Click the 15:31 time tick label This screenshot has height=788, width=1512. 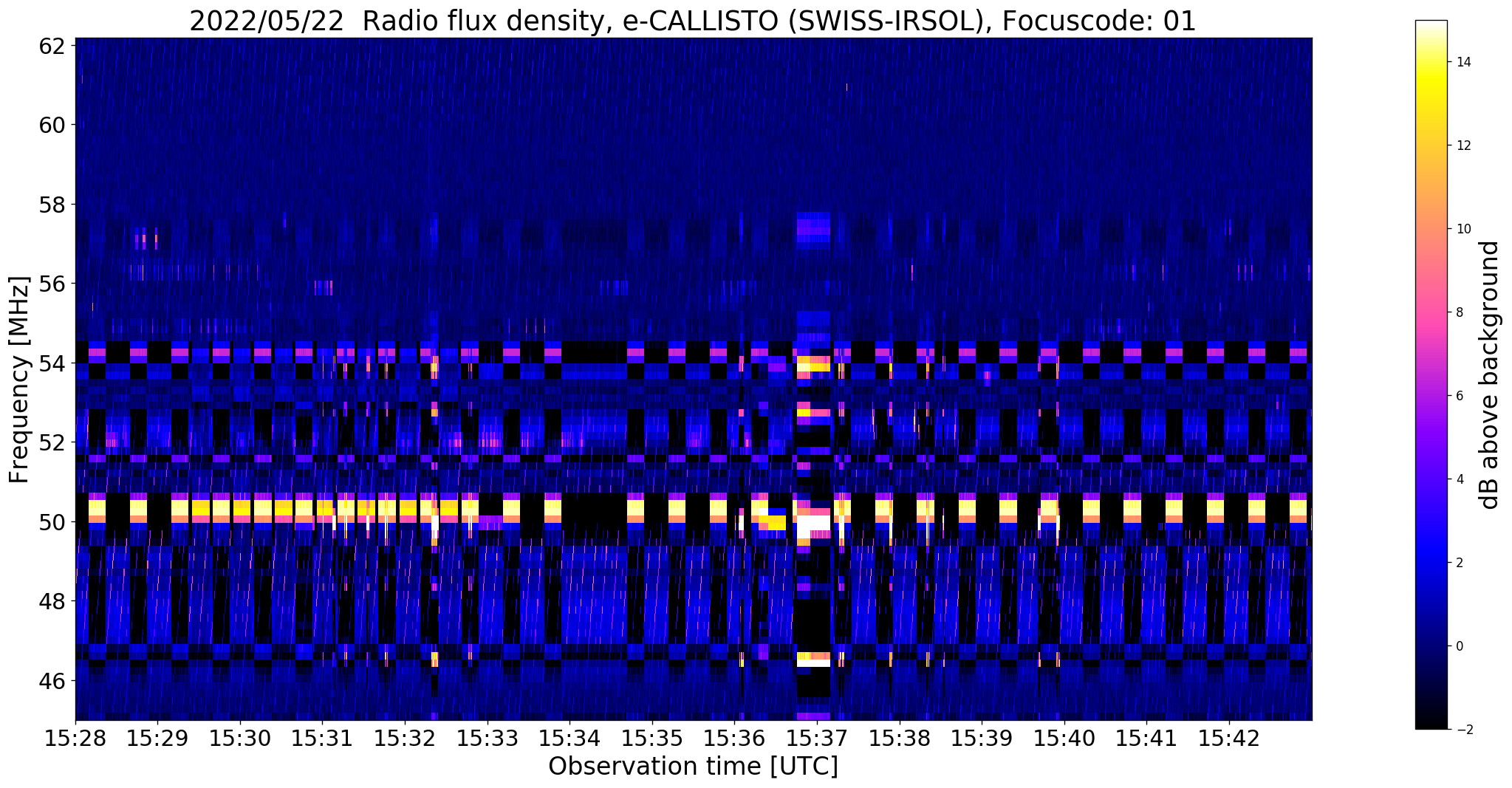[x=322, y=739]
